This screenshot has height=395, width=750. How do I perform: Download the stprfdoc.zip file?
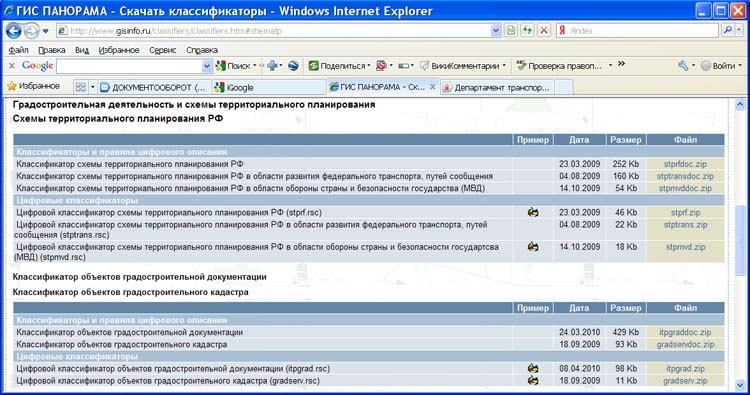(x=685, y=164)
